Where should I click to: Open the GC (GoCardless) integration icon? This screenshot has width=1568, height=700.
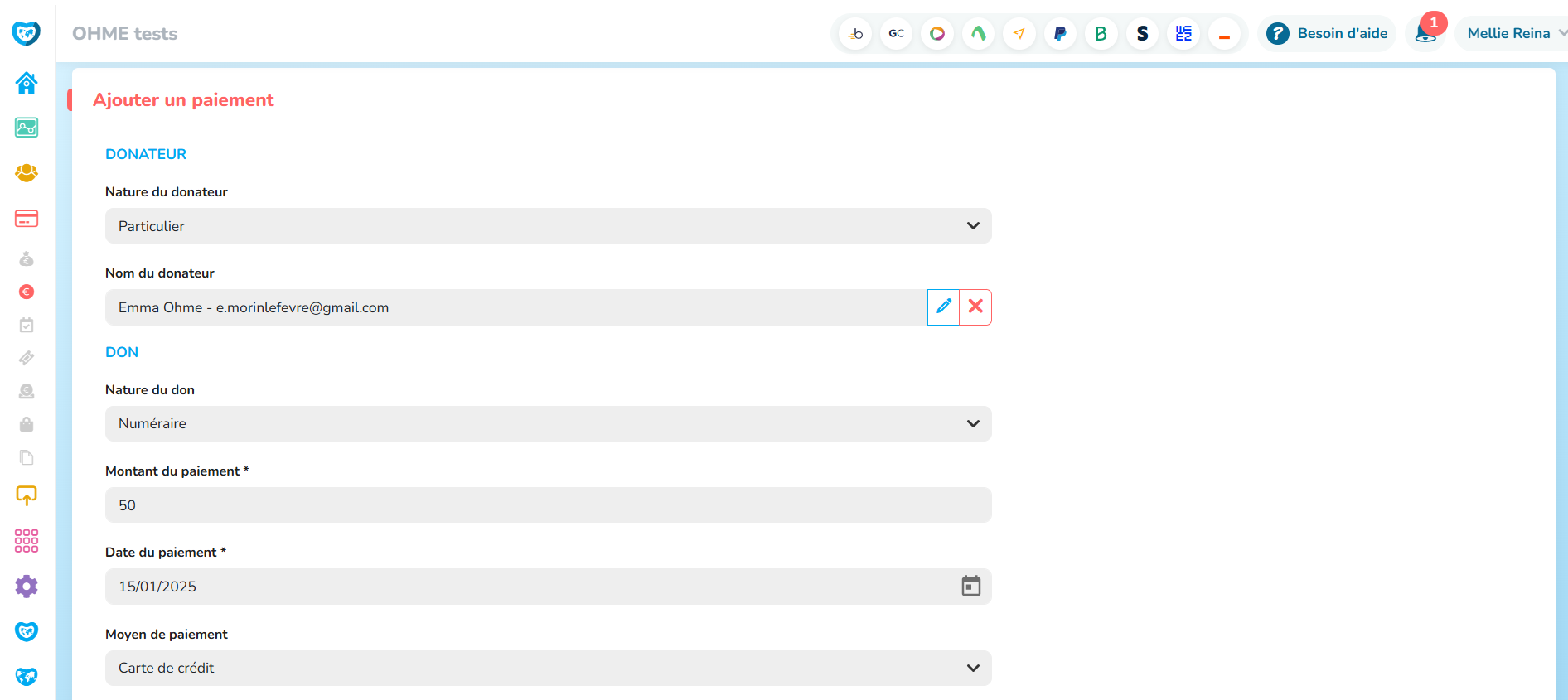[896, 34]
